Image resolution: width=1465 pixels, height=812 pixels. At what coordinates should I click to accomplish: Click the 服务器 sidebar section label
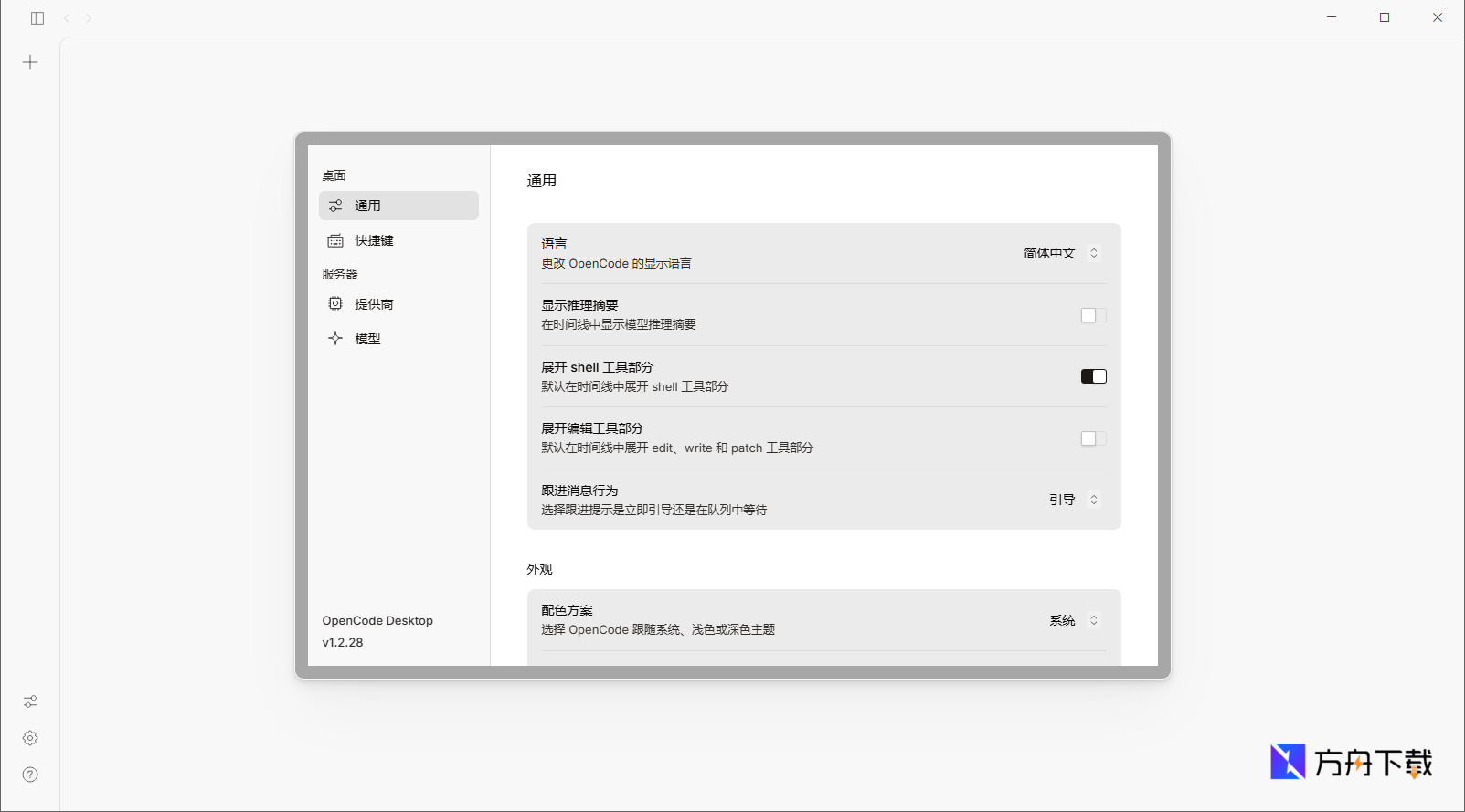(340, 274)
